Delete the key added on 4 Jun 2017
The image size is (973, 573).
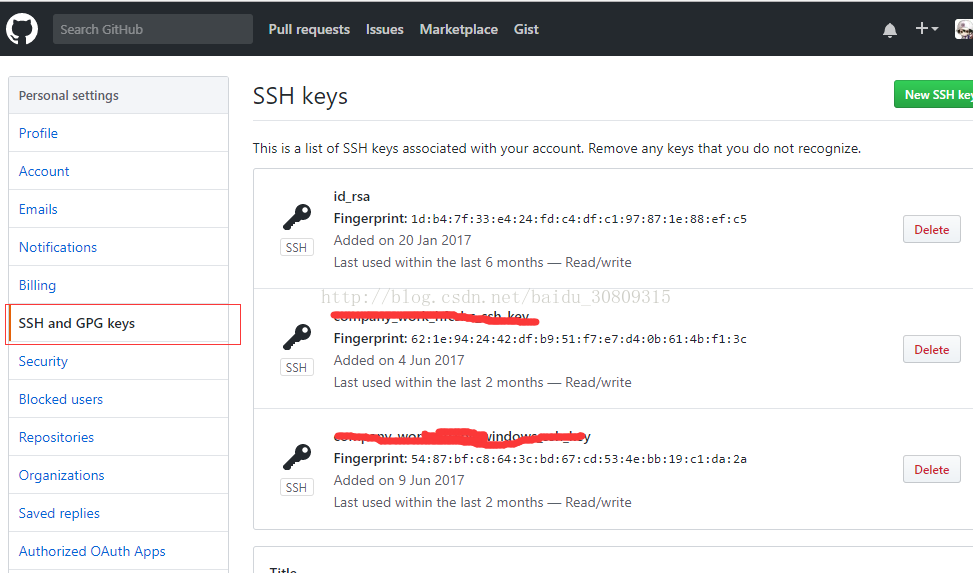click(931, 350)
